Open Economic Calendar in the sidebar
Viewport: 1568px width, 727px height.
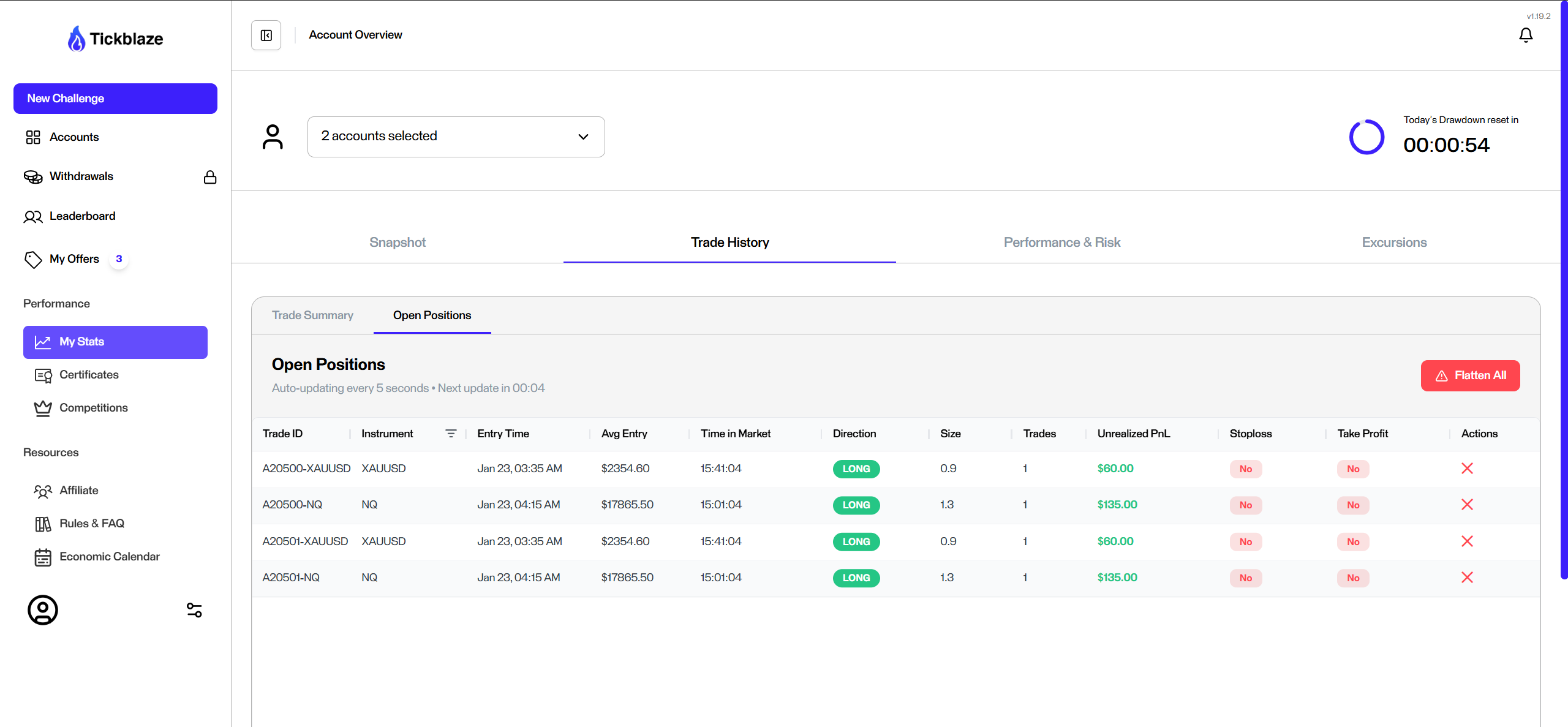tap(109, 557)
